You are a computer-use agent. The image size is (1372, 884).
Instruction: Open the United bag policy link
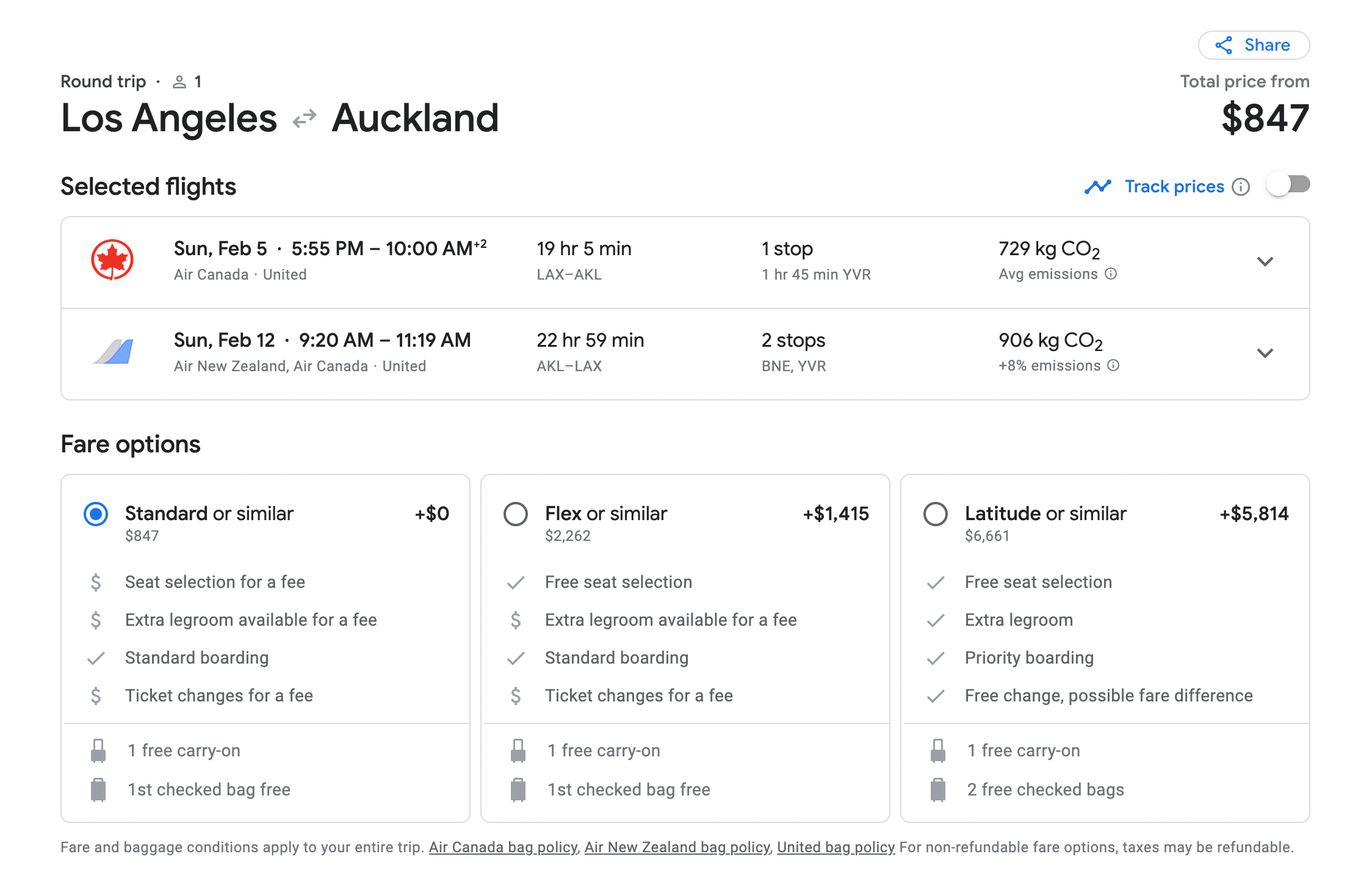(x=836, y=847)
